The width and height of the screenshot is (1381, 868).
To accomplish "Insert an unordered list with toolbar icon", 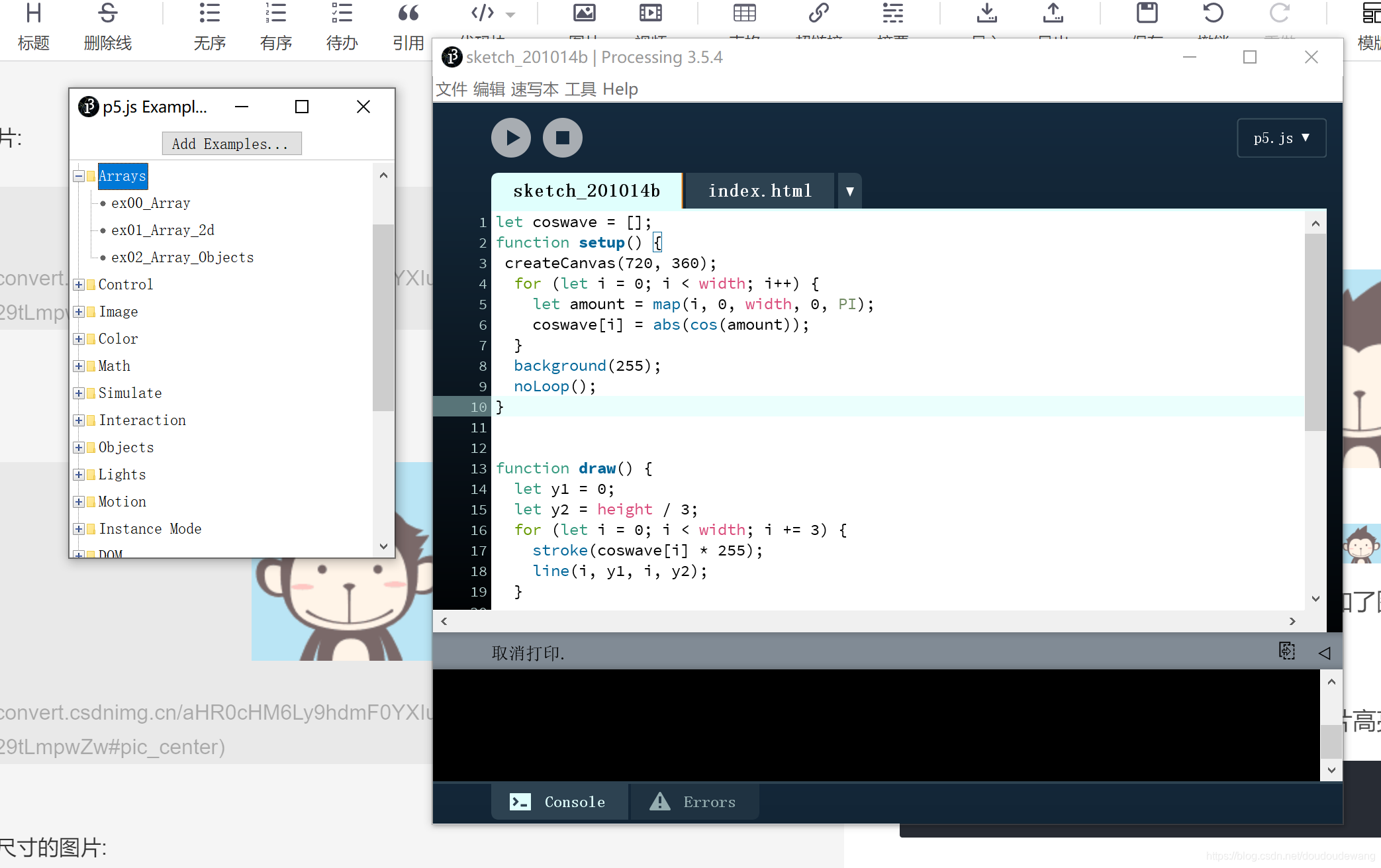I will tap(209, 13).
